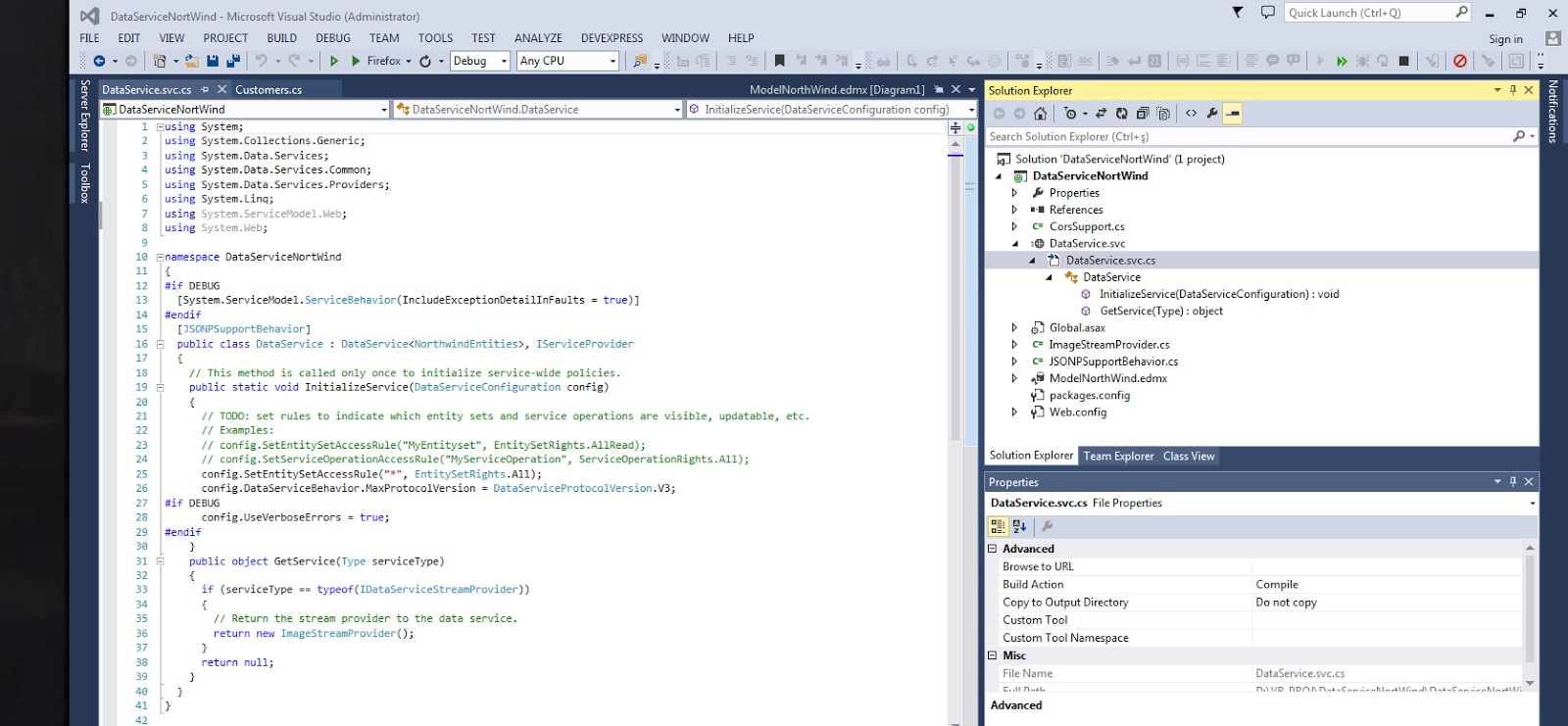Open the DEBUG menu

[x=333, y=38]
